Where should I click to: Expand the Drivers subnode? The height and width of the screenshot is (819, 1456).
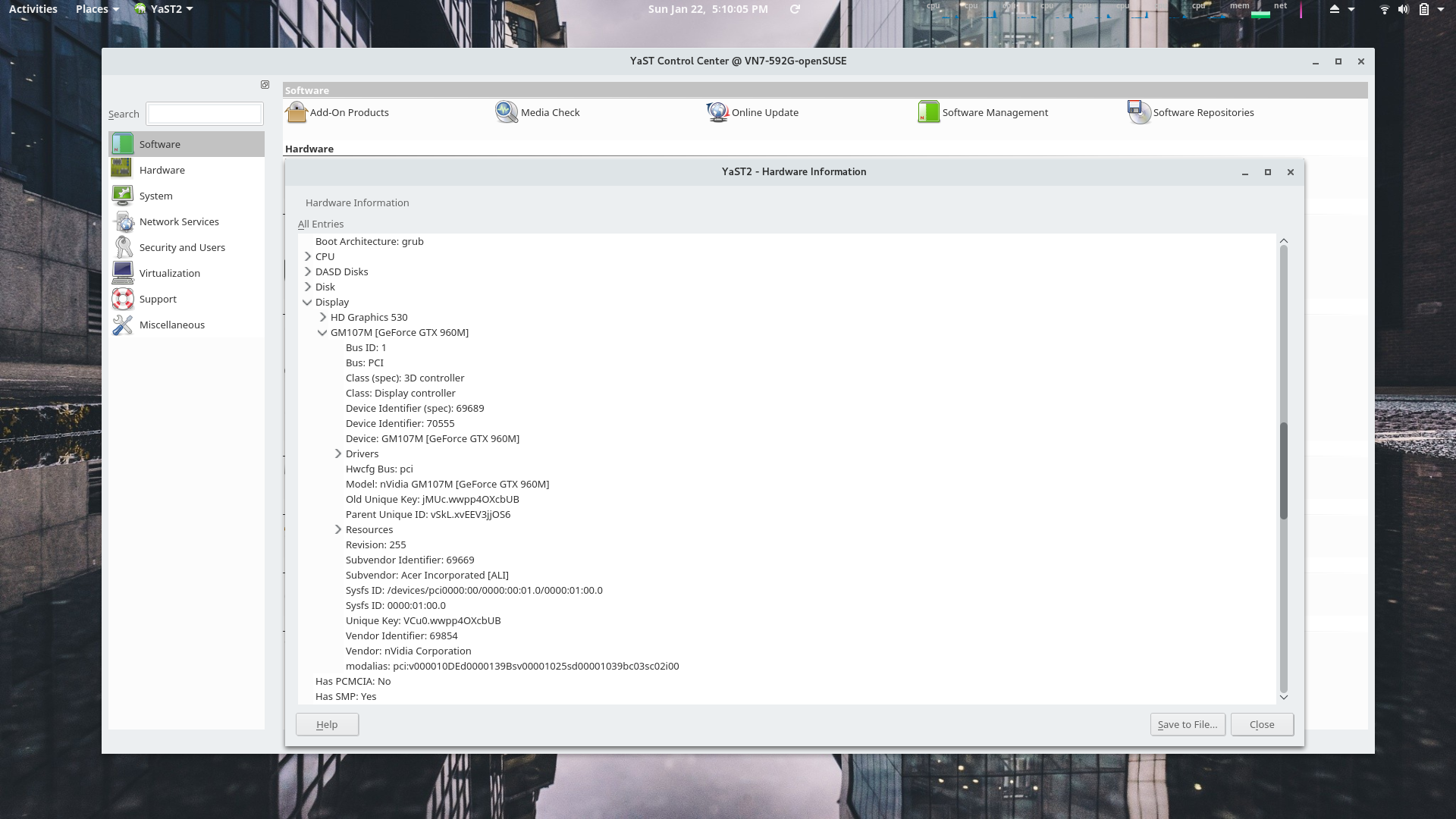point(338,453)
